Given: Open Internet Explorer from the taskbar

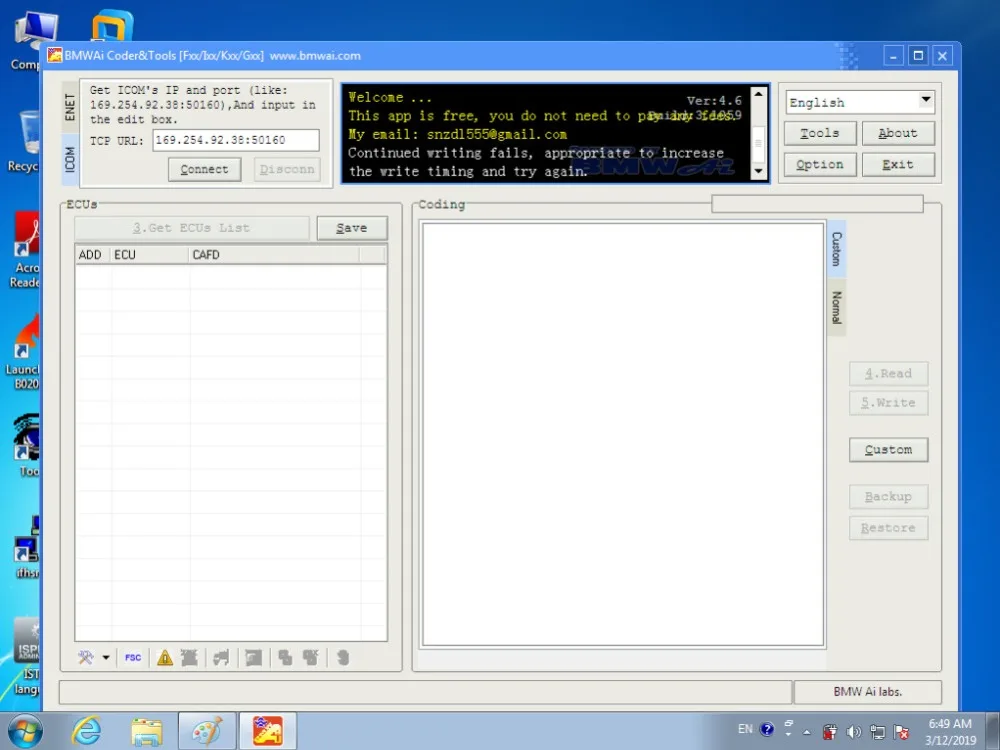Looking at the screenshot, I should pyautogui.click(x=86, y=731).
